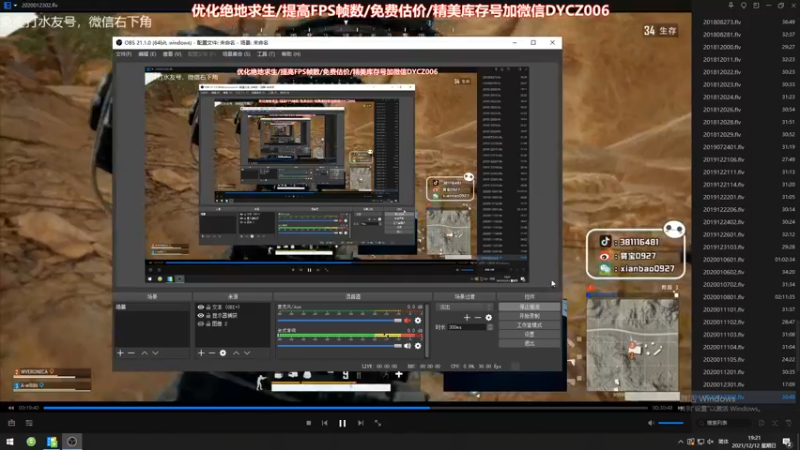Seek on the video progress bar
The width and height of the screenshot is (800, 450).
[x=345, y=408]
